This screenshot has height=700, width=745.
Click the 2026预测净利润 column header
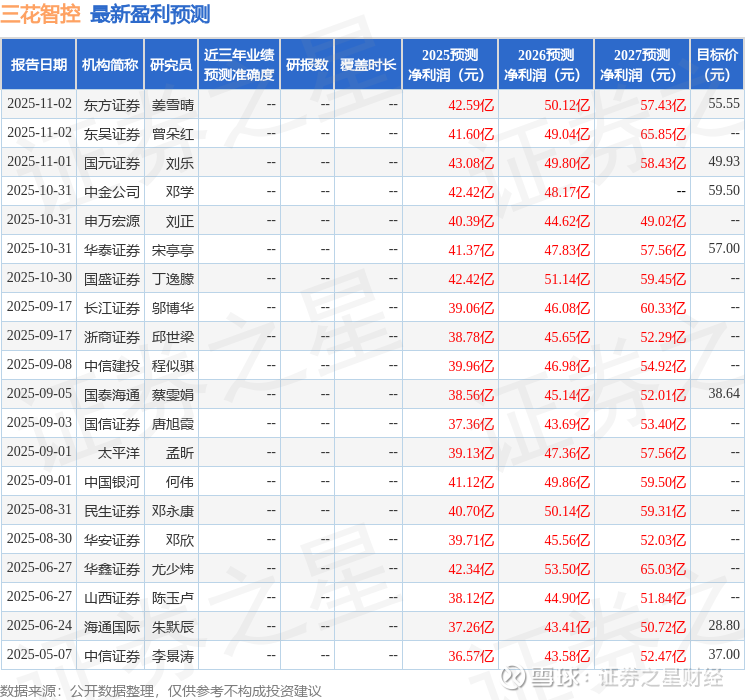point(546,65)
